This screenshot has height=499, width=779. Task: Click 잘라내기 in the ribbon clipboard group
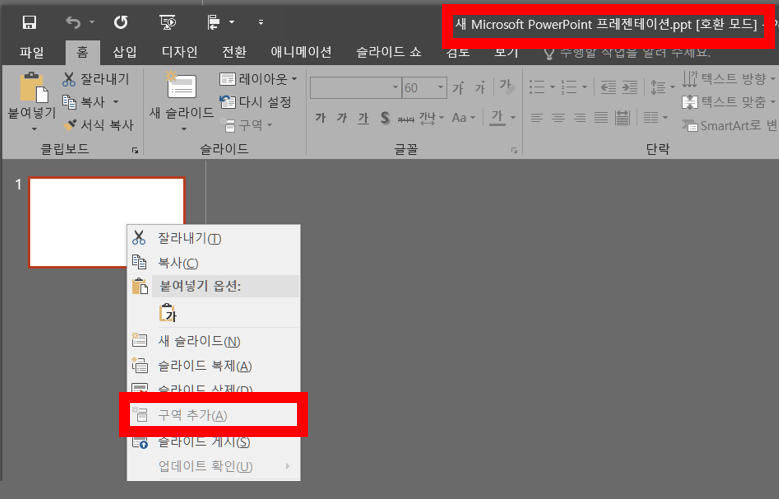click(96, 79)
